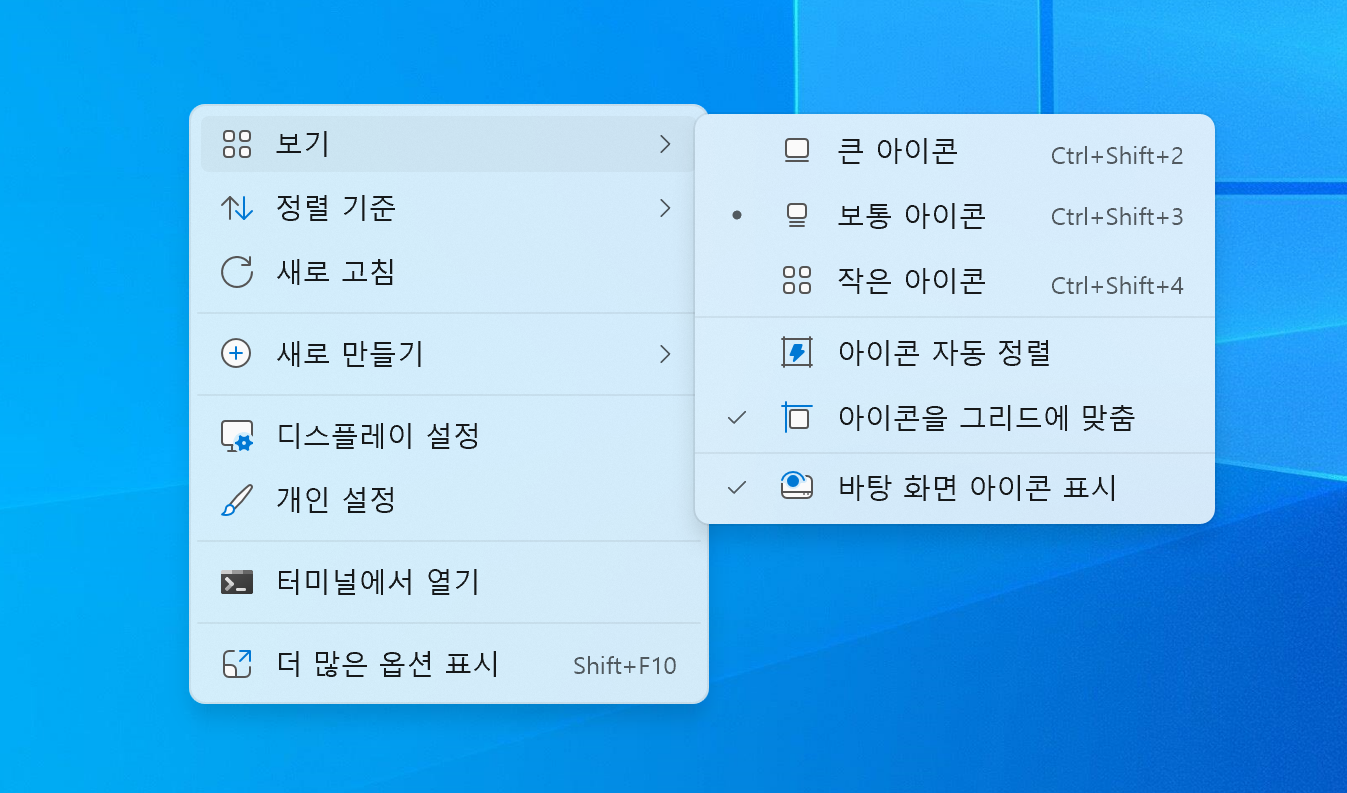
Task: Click the 아이콘을 그리드에 맞춤 grid-snap icon
Action: pos(797,417)
